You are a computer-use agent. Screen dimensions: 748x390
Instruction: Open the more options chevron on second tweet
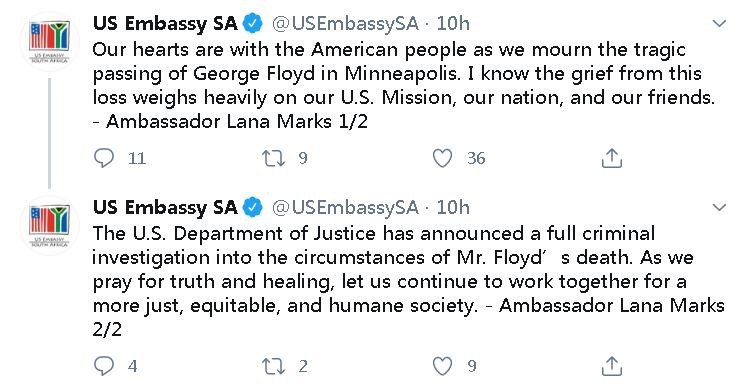[x=719, y=207]
